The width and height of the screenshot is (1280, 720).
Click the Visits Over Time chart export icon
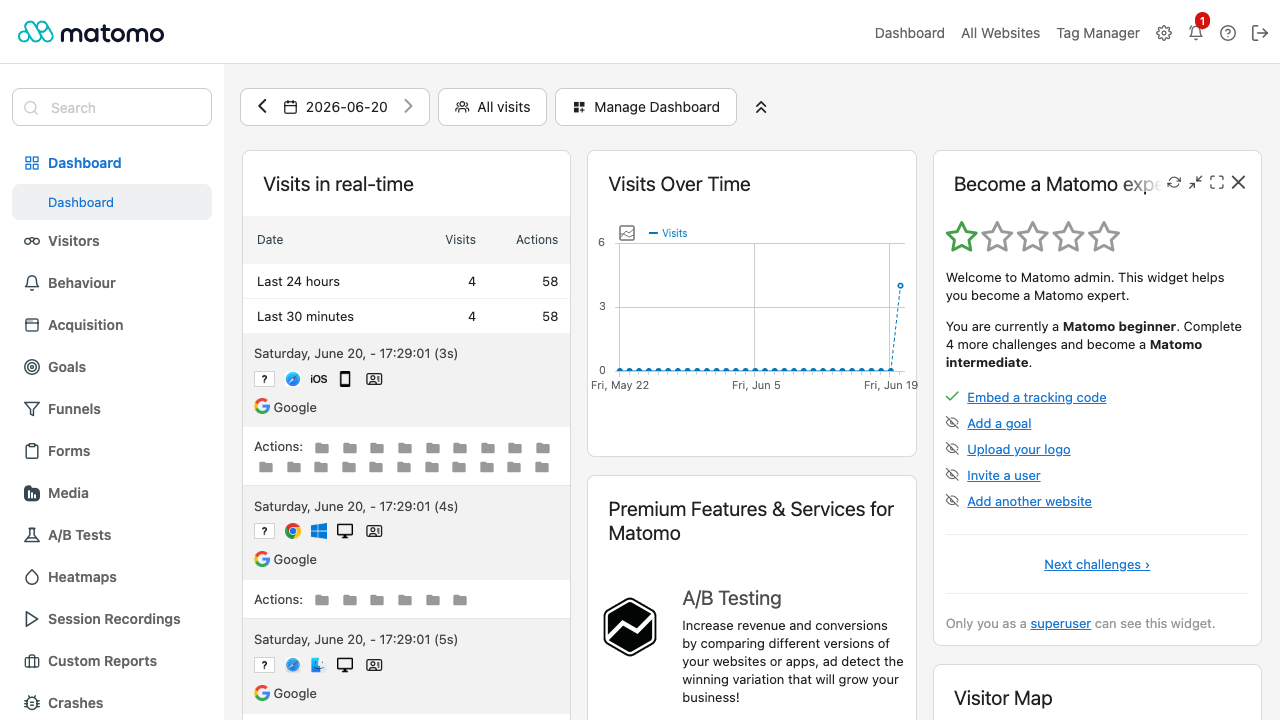coord(627,233)
